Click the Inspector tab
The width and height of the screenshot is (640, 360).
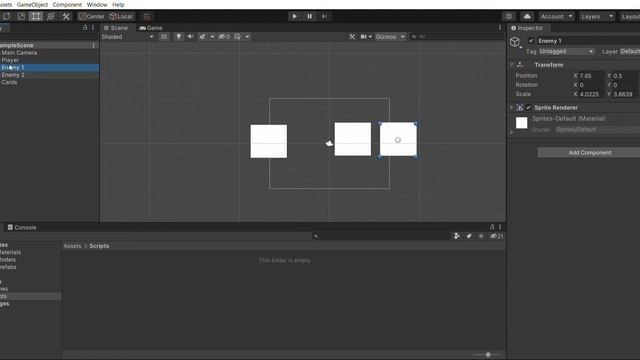tap(527, 28)
